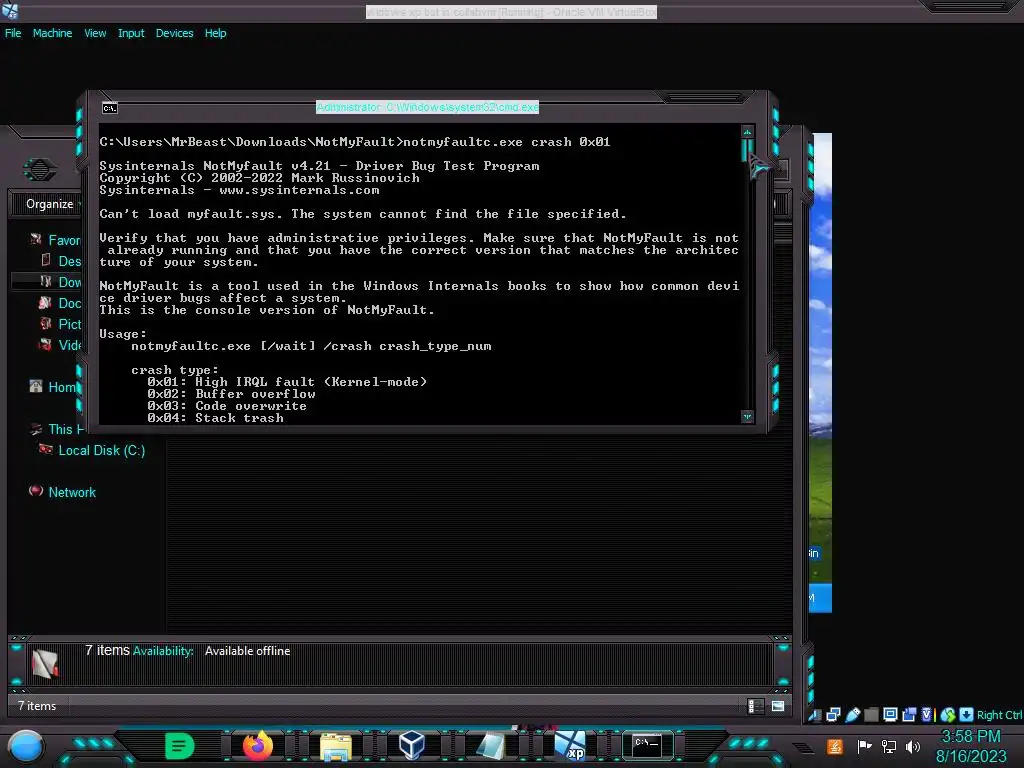The height and width of the screenshot is (768, 1024).
Task: Click the VirtualBox window title text
Action: 511,12
